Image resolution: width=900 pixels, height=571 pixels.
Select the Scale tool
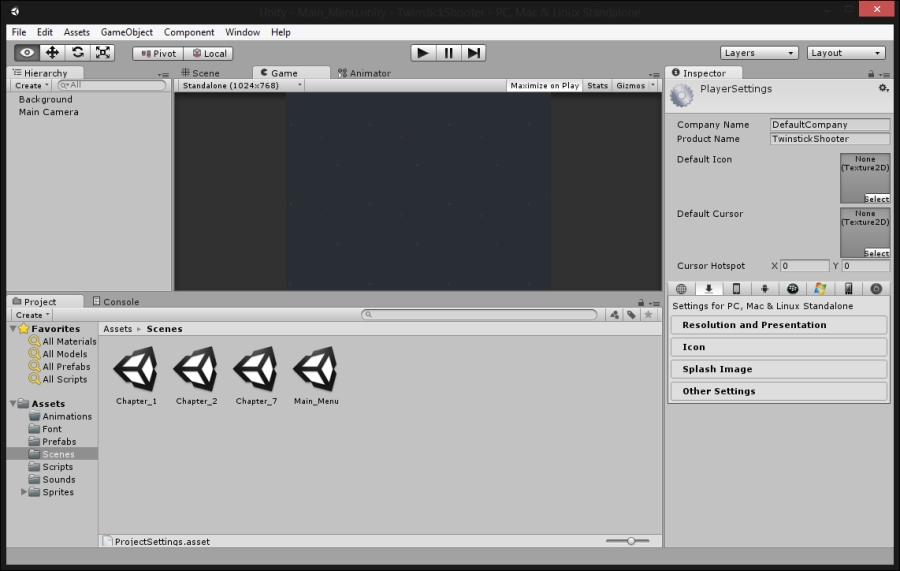click(103, 53)
